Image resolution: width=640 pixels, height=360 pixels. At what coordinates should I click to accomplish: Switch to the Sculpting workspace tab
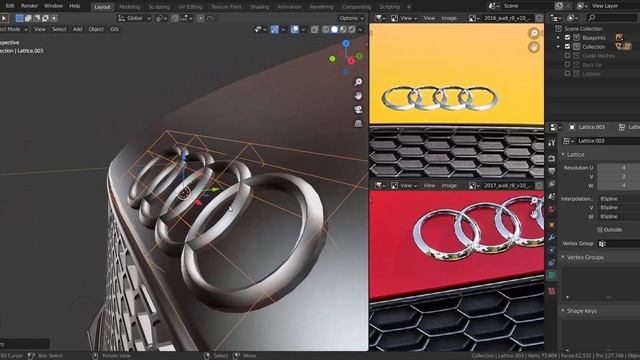click(x=159, y=7)
